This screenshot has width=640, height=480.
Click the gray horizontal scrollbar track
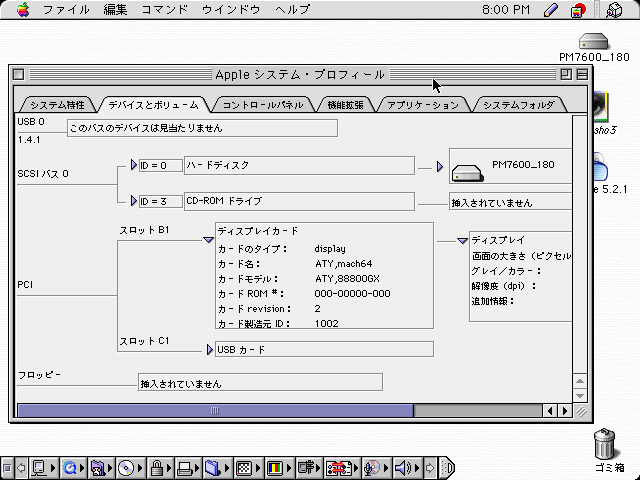click(x=478, y=411)
